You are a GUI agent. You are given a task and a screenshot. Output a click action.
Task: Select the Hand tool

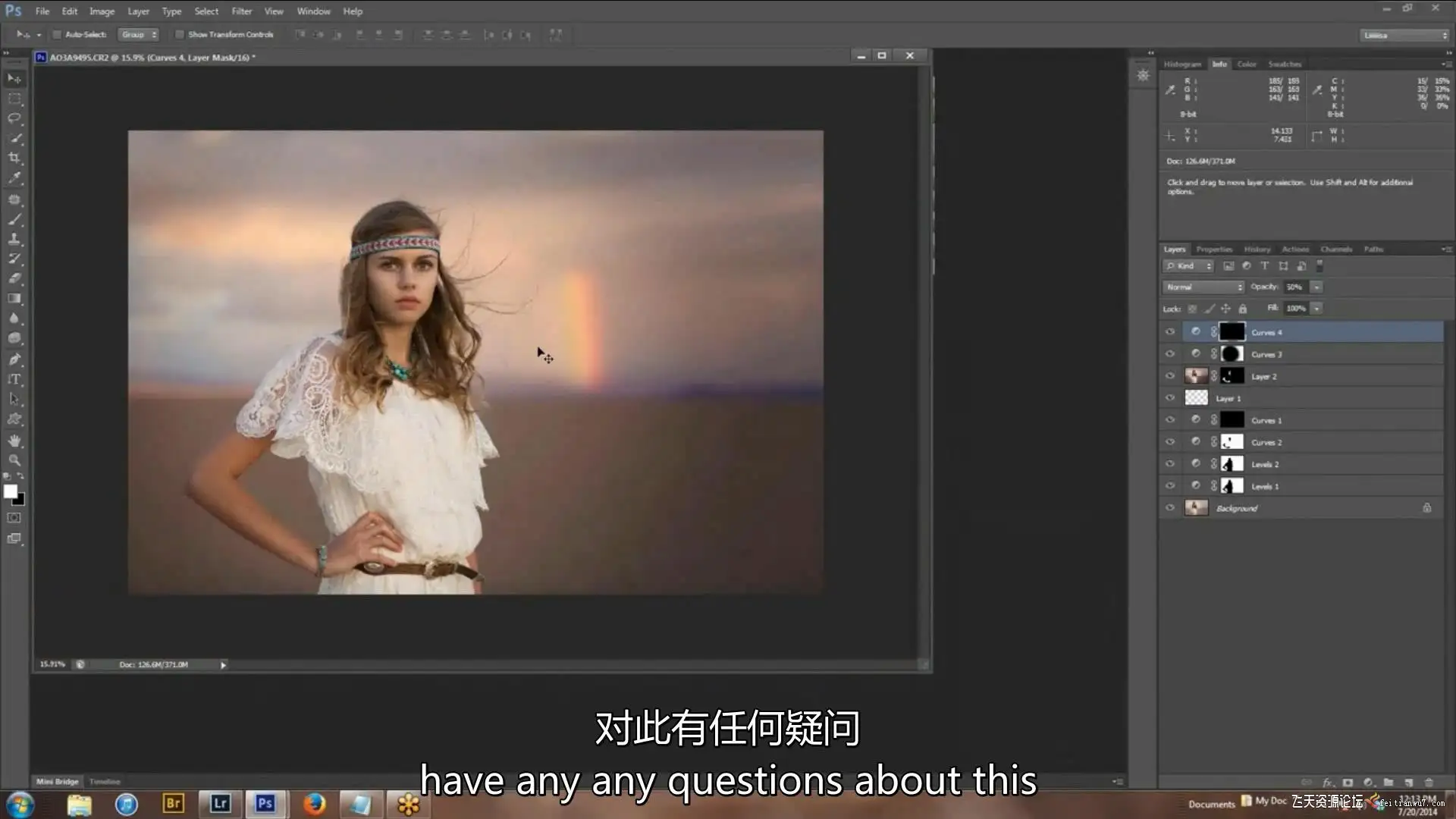14,440
